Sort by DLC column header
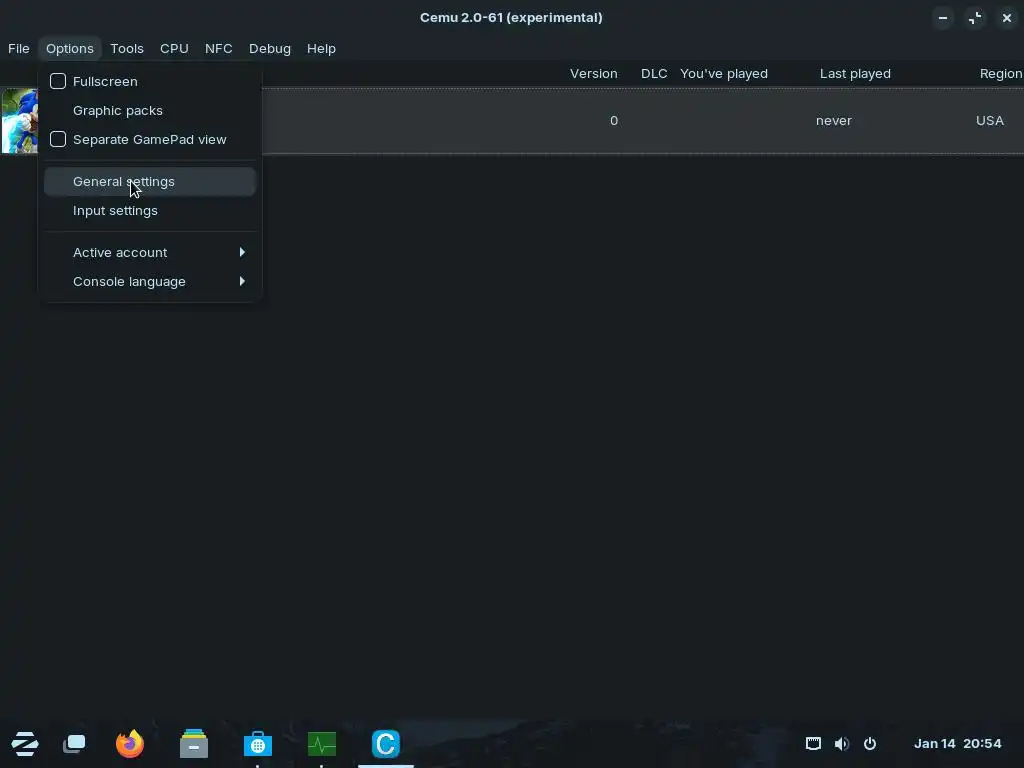Screen dimensions: 1024x768 click(x=654, y=74)
